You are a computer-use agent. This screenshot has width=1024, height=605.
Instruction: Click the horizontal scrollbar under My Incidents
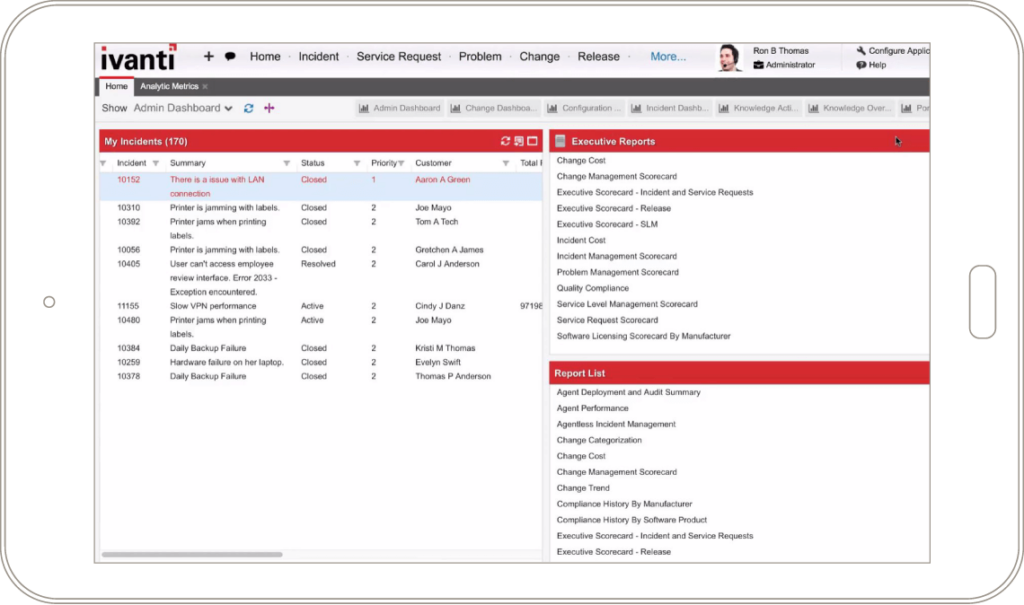192,555
